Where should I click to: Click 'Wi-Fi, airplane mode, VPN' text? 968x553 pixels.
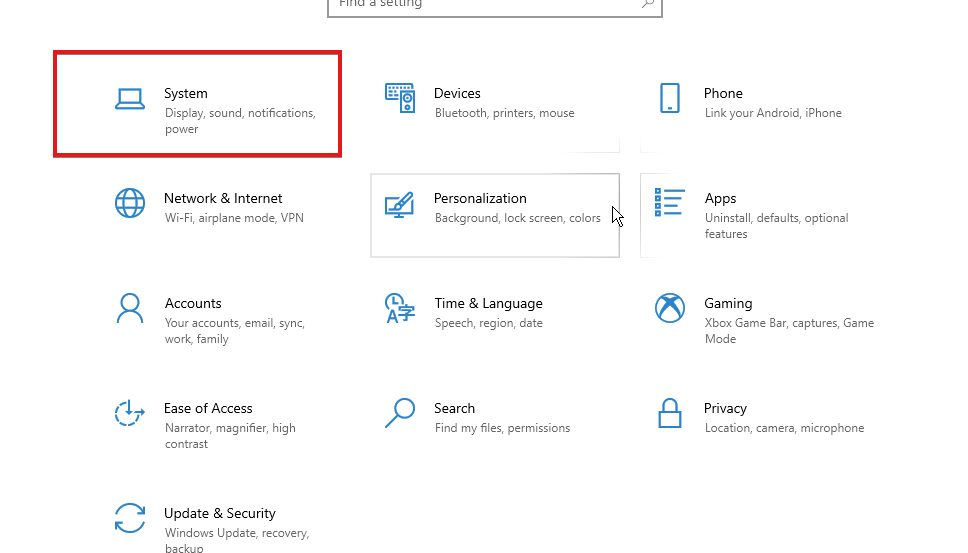[234, 218]
